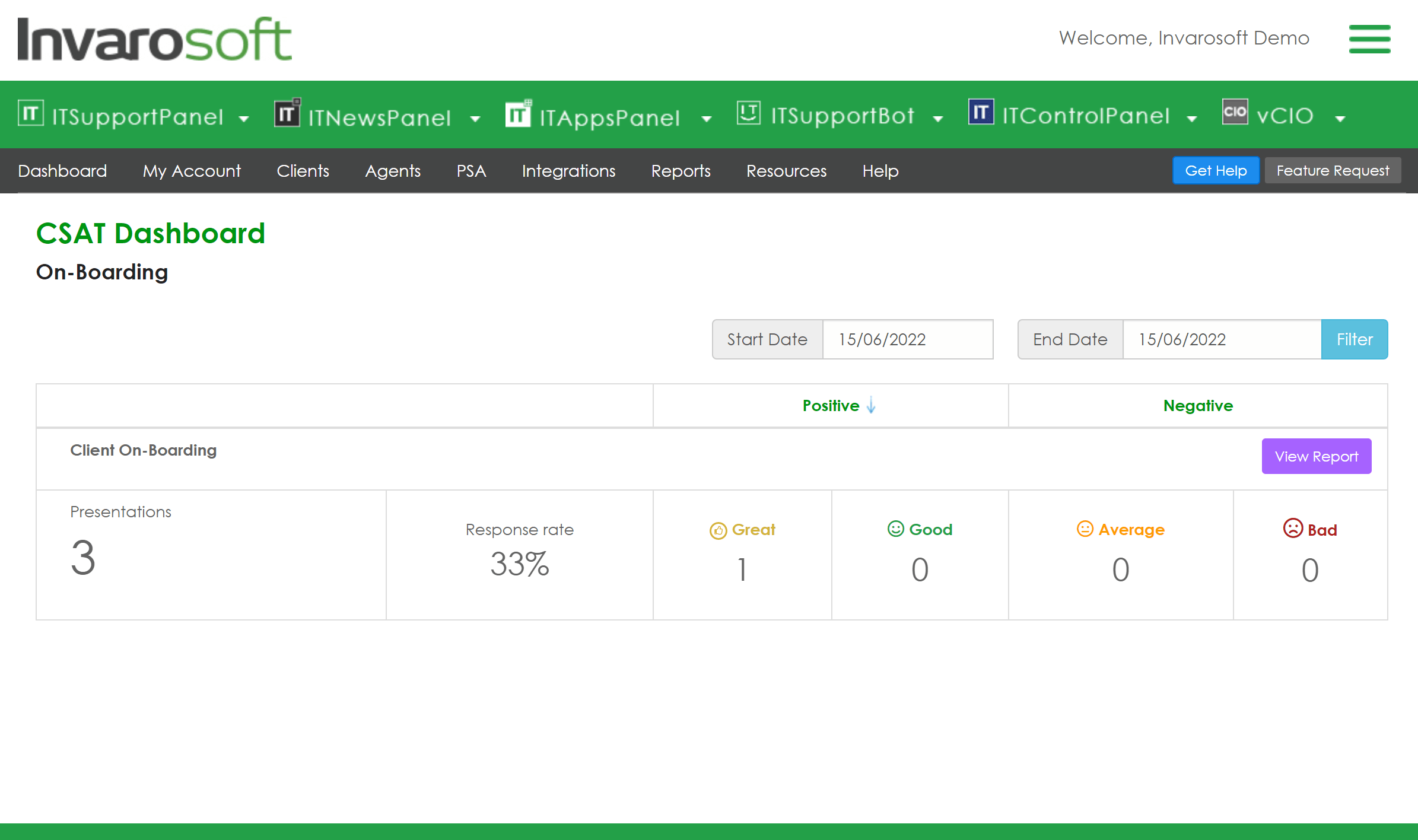This screenshot has width=1418, height=840.
Task: Open the Reports menu item
Action: [x=681, y=171]
